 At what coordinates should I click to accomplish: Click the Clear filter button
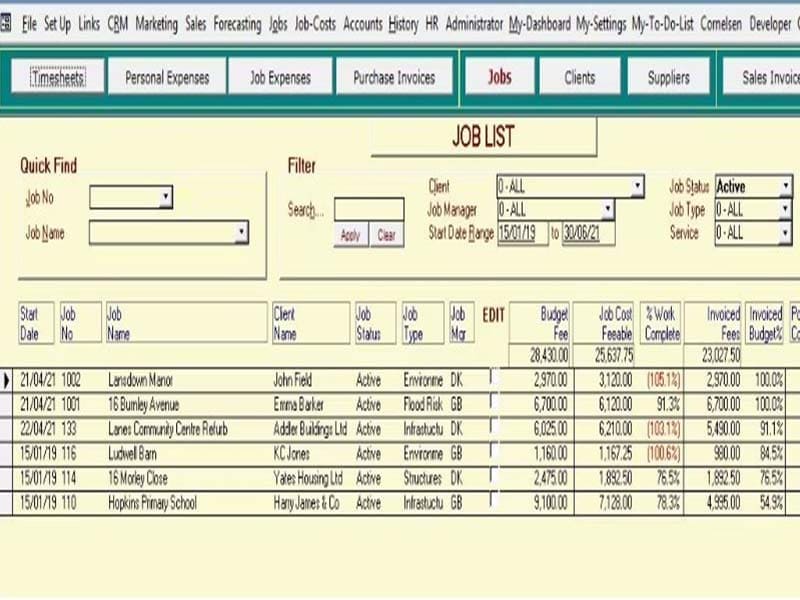387,235
